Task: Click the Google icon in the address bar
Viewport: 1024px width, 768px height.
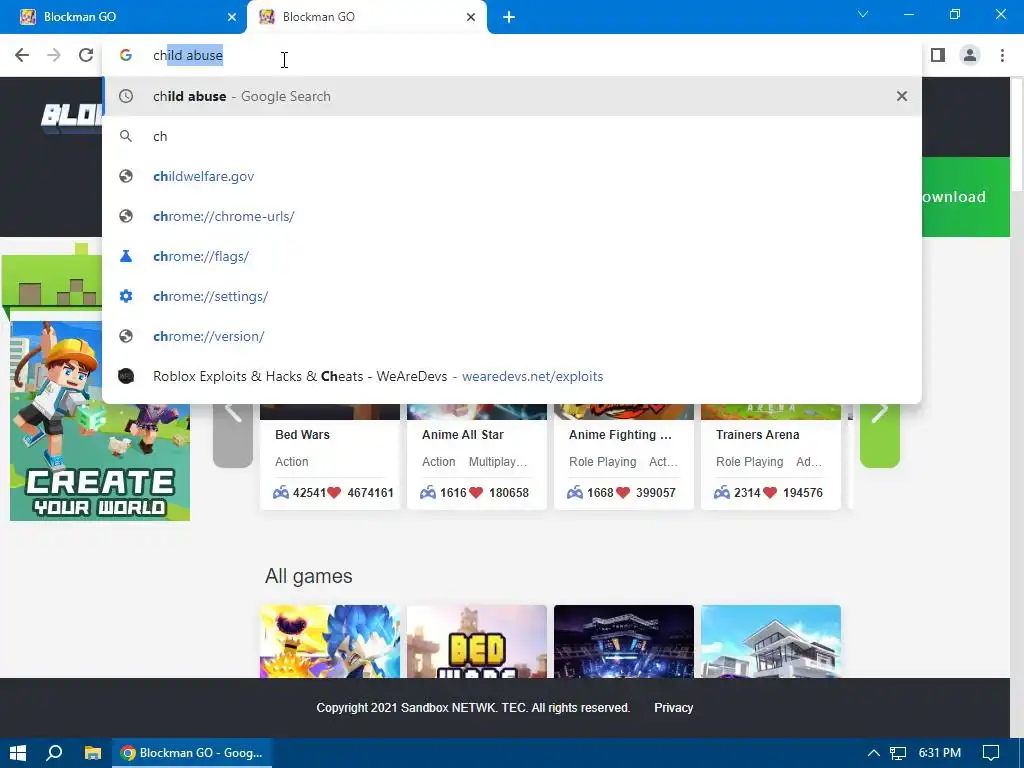Action: [126, 56]
